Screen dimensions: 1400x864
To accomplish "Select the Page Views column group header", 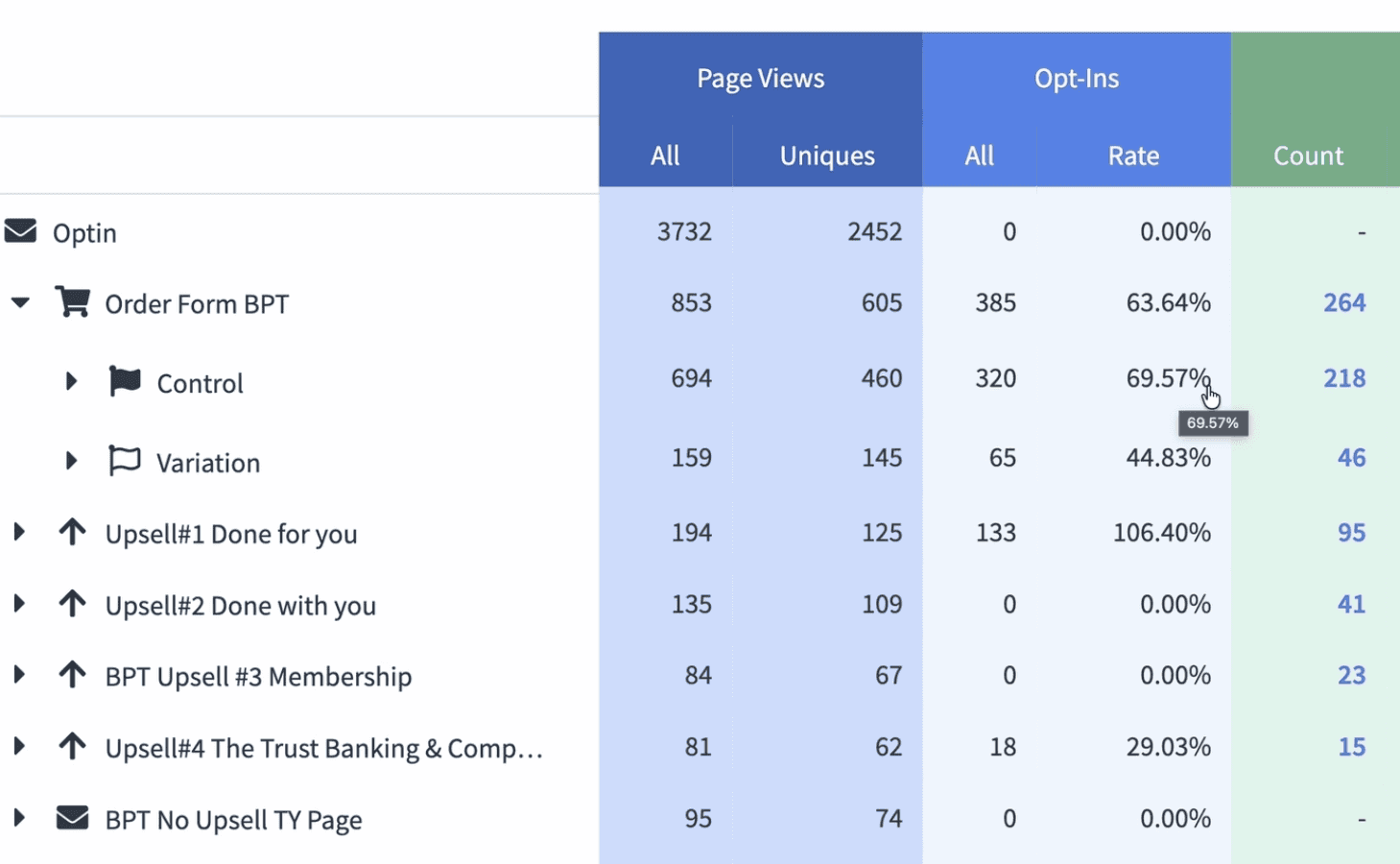I will tap(760, 78).
